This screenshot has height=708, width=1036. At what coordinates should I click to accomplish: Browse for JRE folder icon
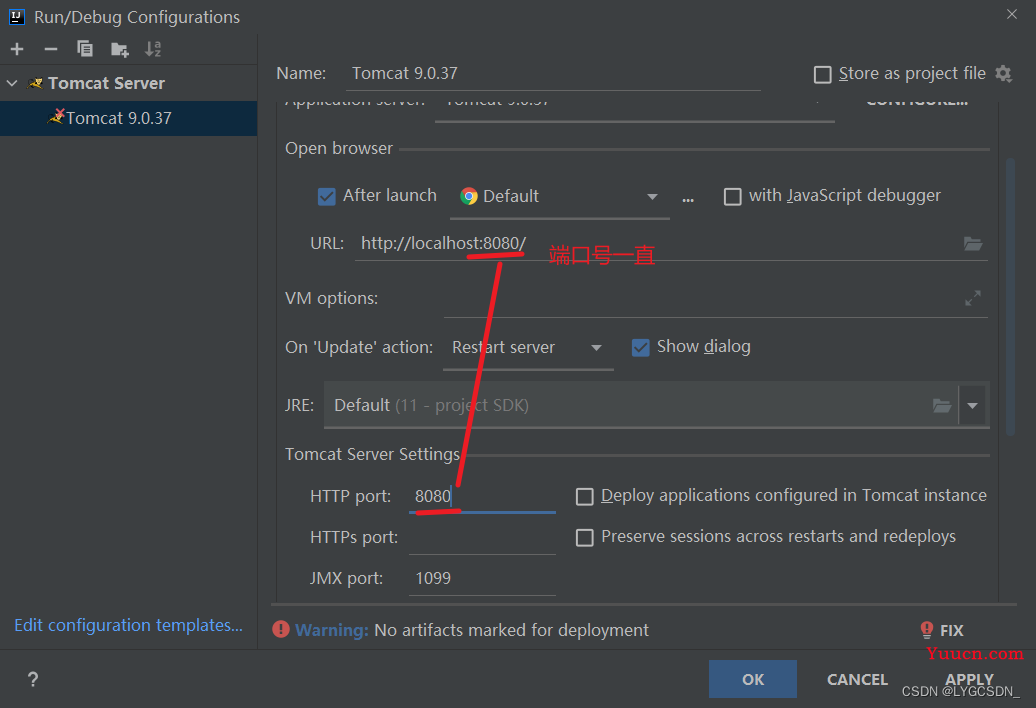click(942, 405)
